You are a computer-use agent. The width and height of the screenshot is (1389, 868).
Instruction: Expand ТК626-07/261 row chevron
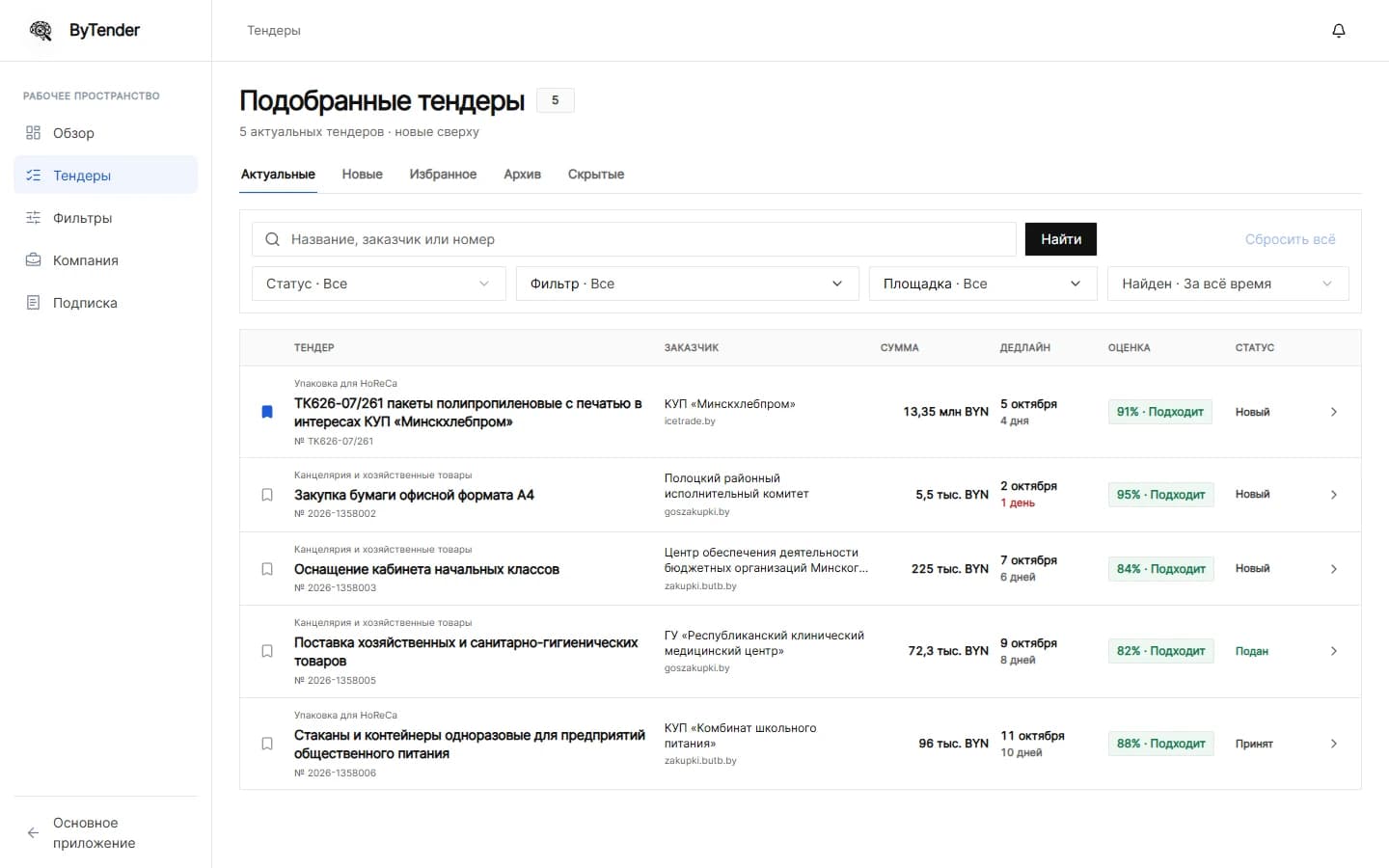pyautogui.click(x=1334, y=412)
